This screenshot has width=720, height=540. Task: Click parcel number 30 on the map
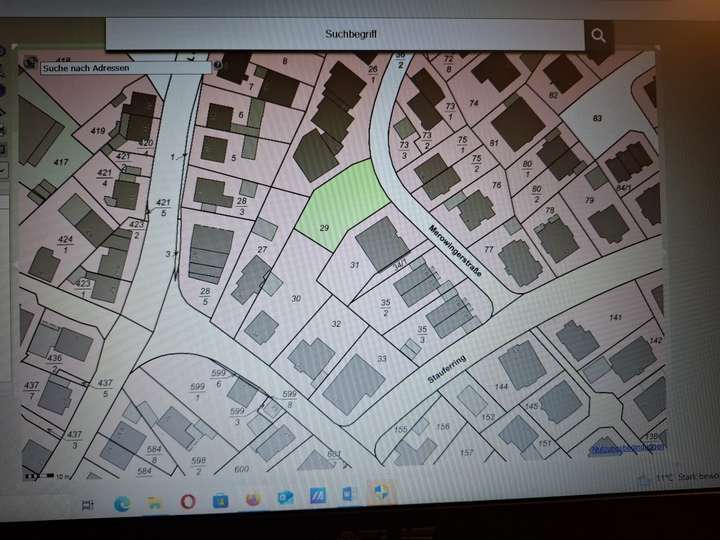pyautogui.click(x=296, y=298)
